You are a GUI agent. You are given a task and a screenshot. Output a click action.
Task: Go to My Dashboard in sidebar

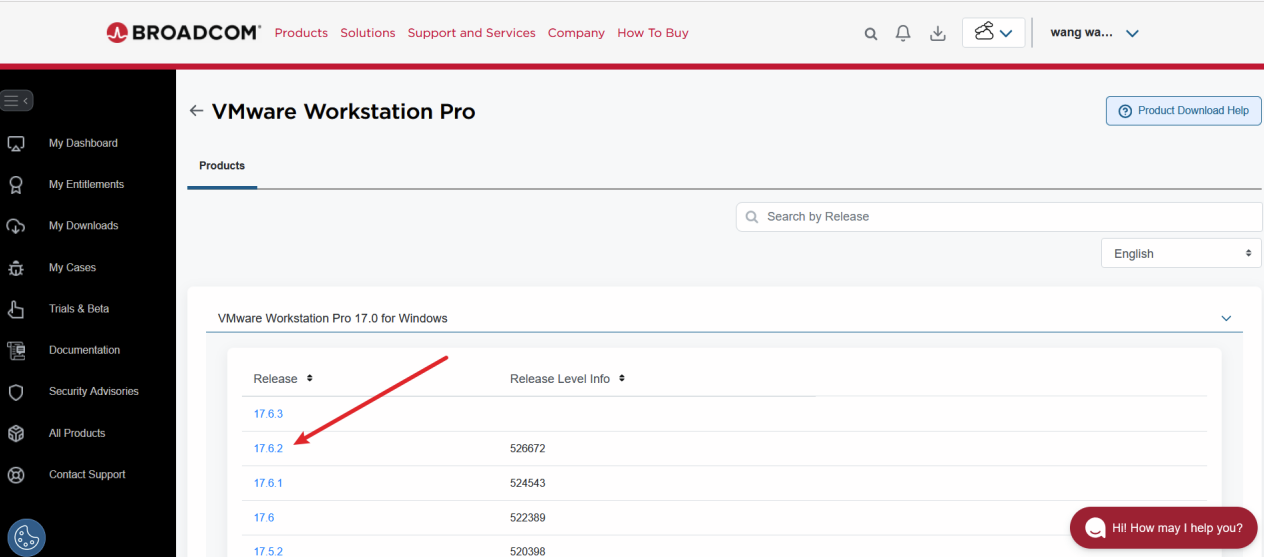click(83, 143)
